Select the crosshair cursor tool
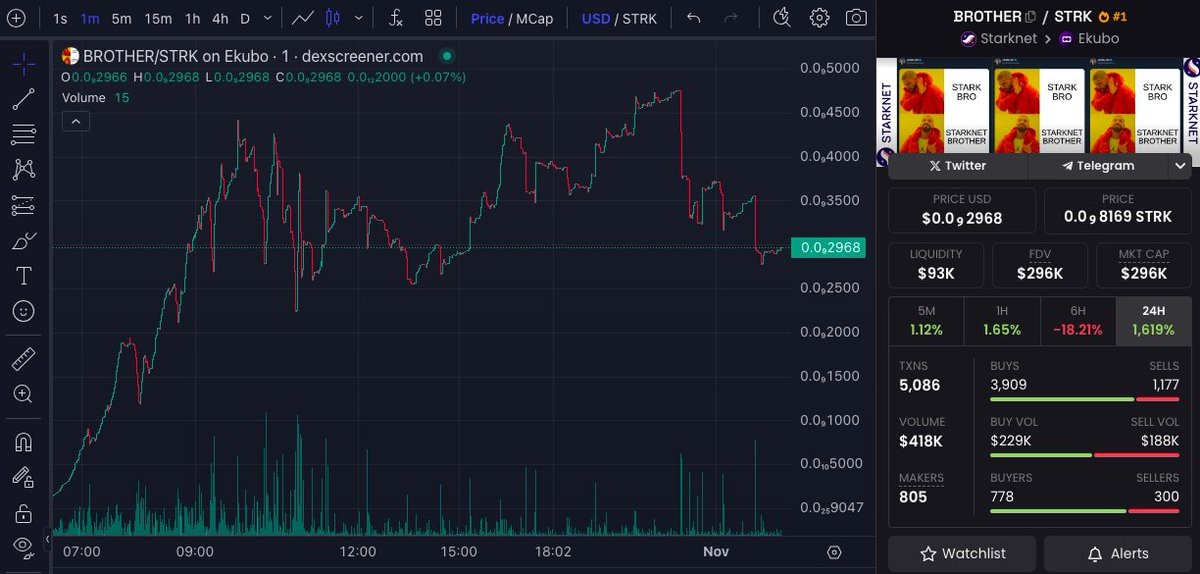1200x574 pixels. coord(24,64)
